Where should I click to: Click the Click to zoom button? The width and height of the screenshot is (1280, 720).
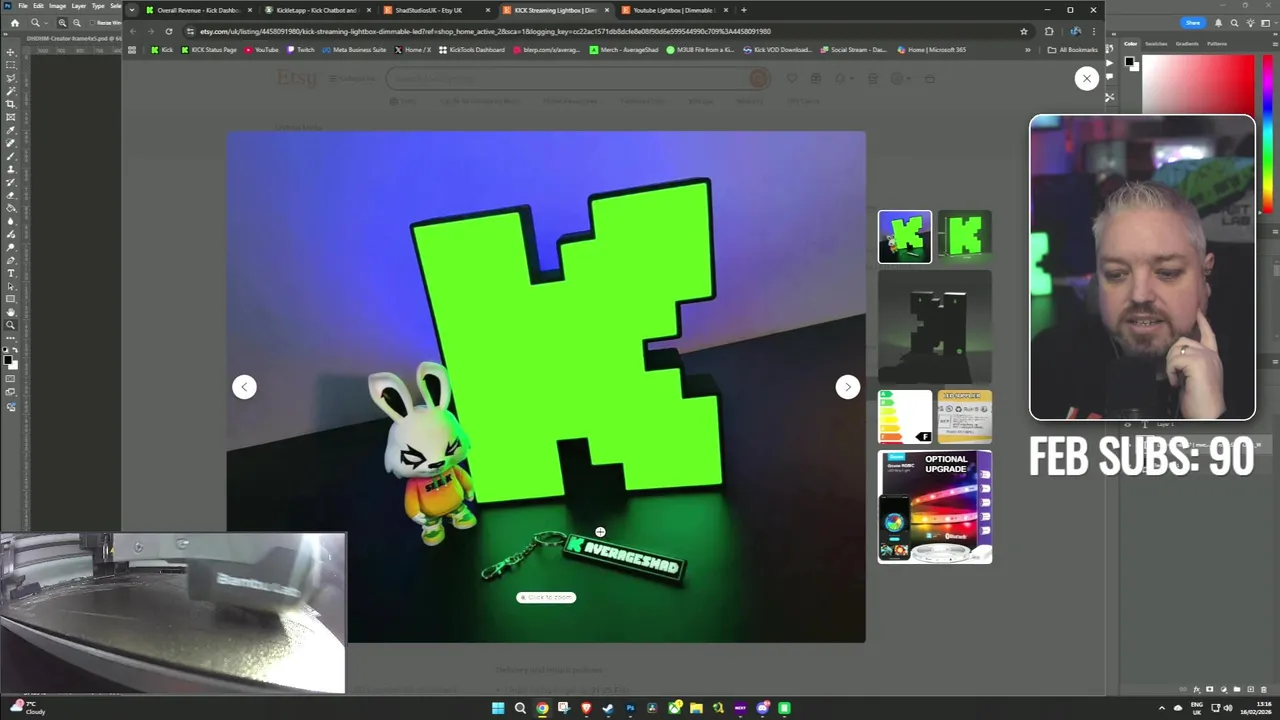tap(546, 597)
